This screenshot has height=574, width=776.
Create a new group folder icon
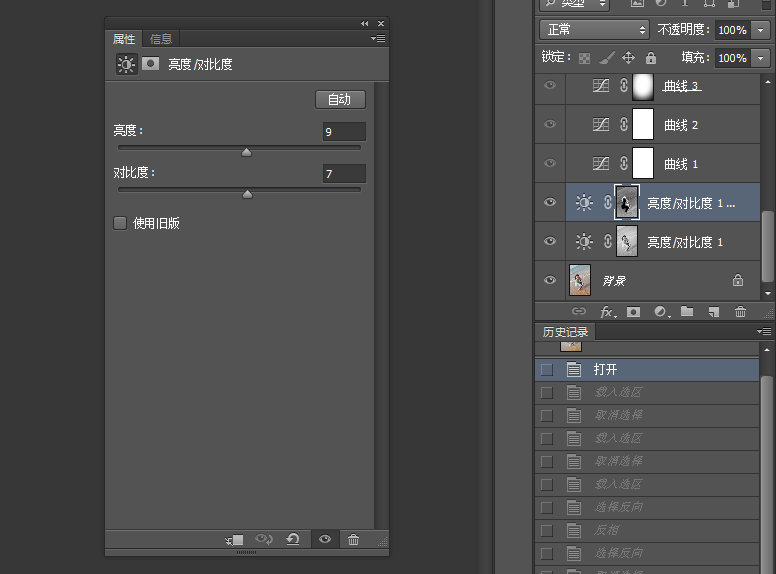(x=687, y=311)
